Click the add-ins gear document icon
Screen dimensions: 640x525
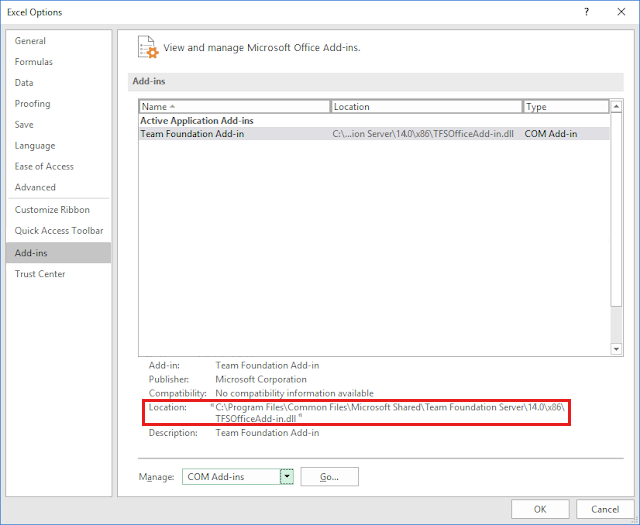tap(148, 47)
